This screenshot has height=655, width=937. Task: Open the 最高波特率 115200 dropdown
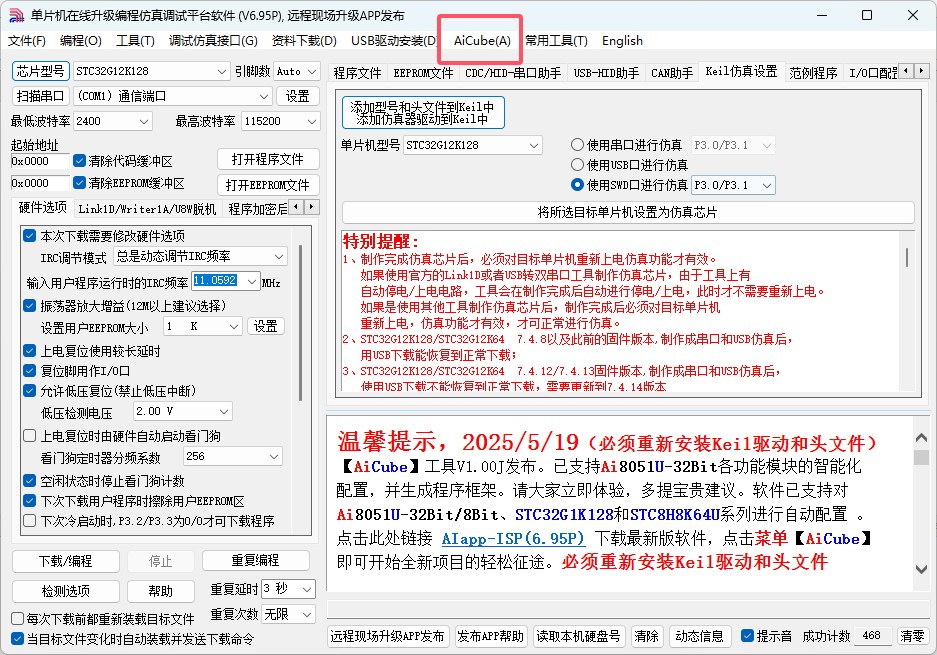click(281, 121)
